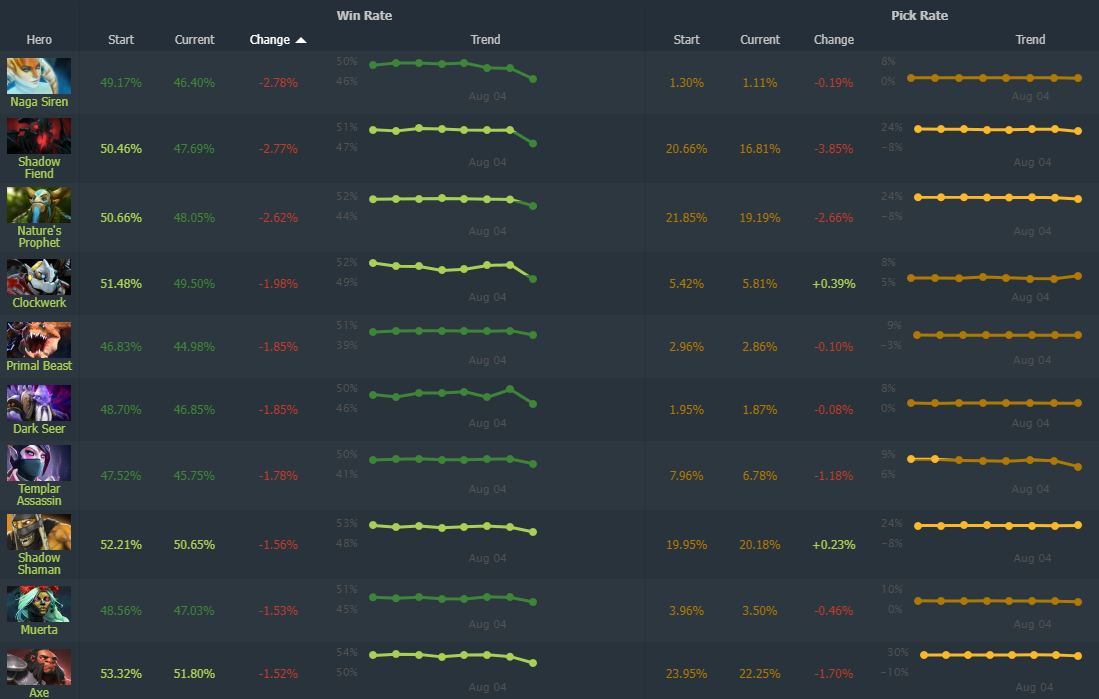The width and height of the screenshot is (1099, 699).
Task: Open the Dark Seer name link
Action: (x=39, y=429)
